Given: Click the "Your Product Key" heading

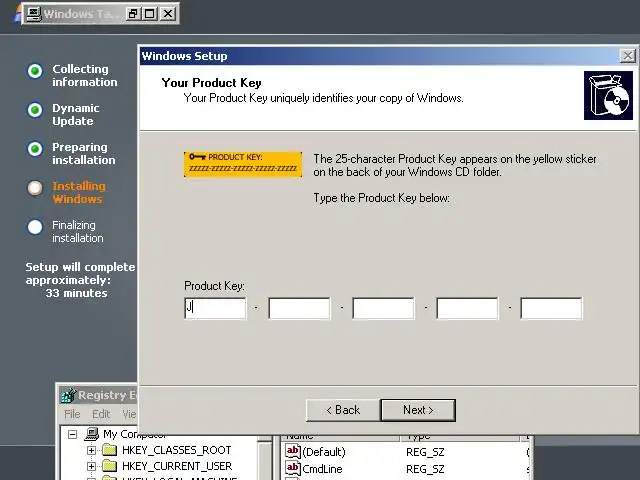Looking at the screenshot, I should pyautogui.click(x=211, y=83).
